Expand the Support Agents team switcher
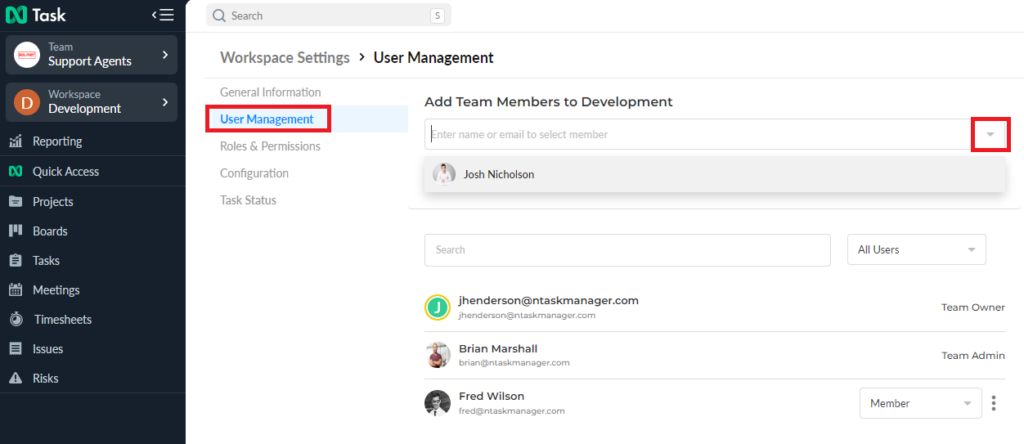 point(91,55)
